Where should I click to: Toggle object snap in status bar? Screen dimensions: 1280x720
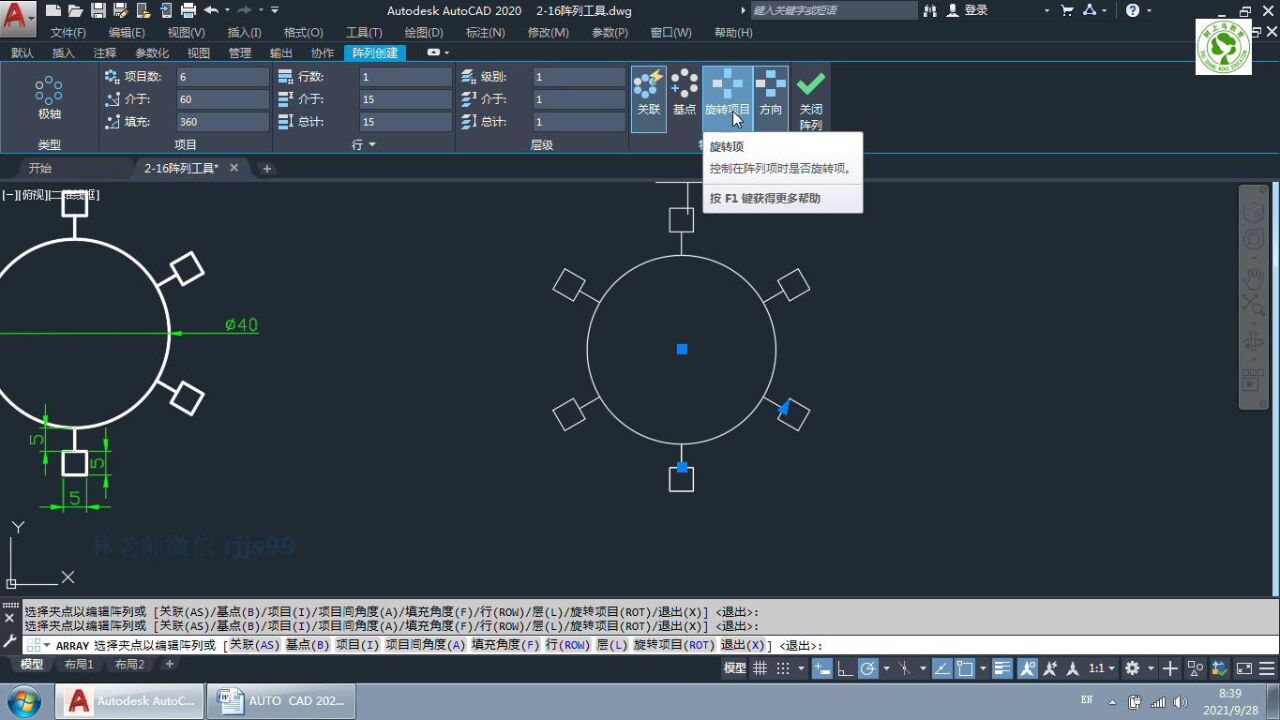tap(965, 668)
